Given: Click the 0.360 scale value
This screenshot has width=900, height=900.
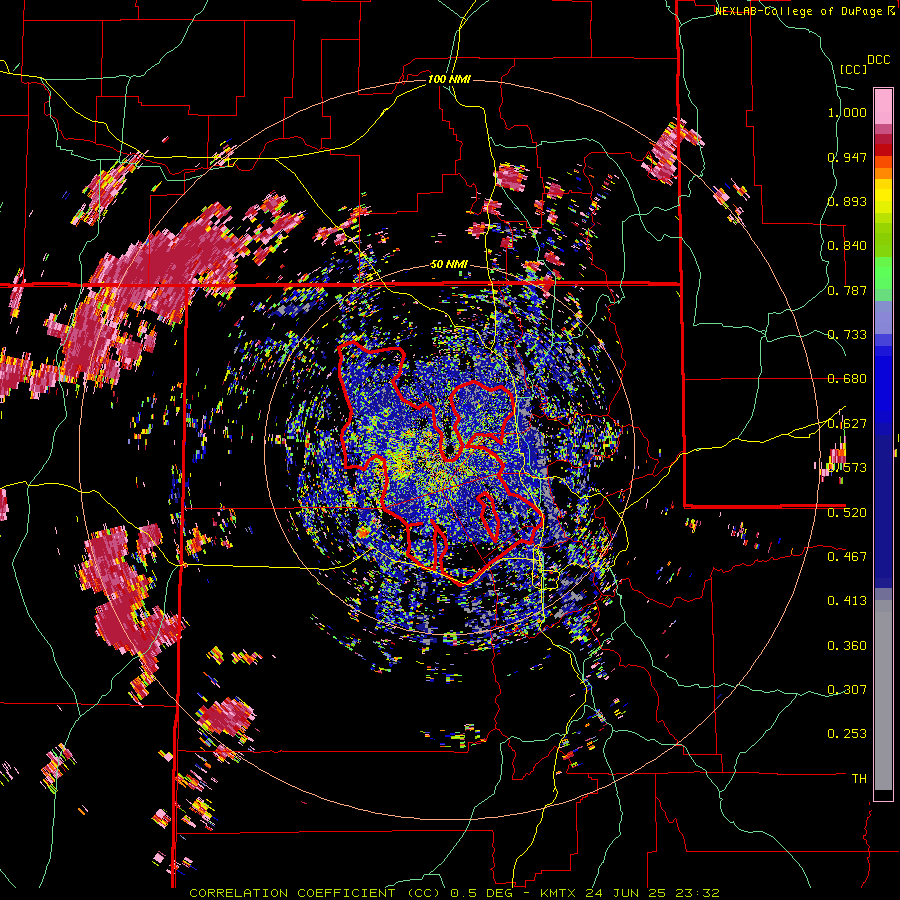Looking at the screenshot, I should (847, 646).
